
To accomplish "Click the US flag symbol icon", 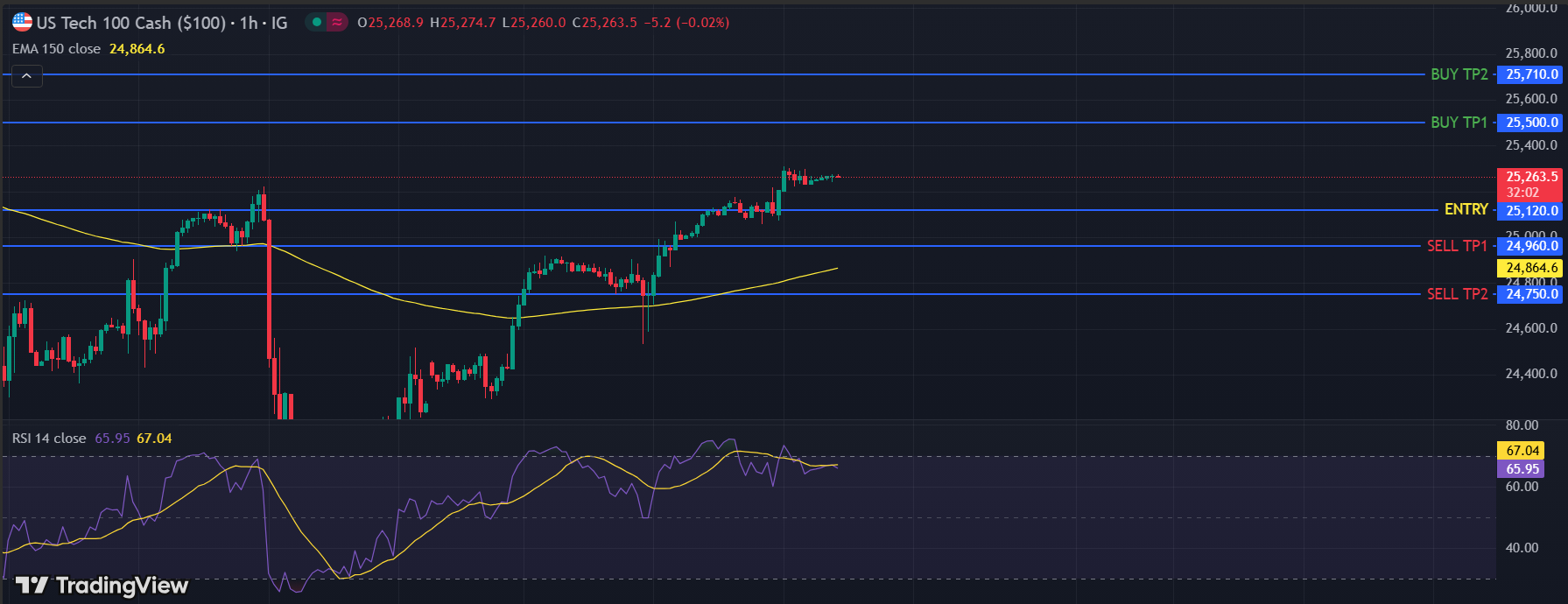I will pyautogui.click(x=22, y=23).
